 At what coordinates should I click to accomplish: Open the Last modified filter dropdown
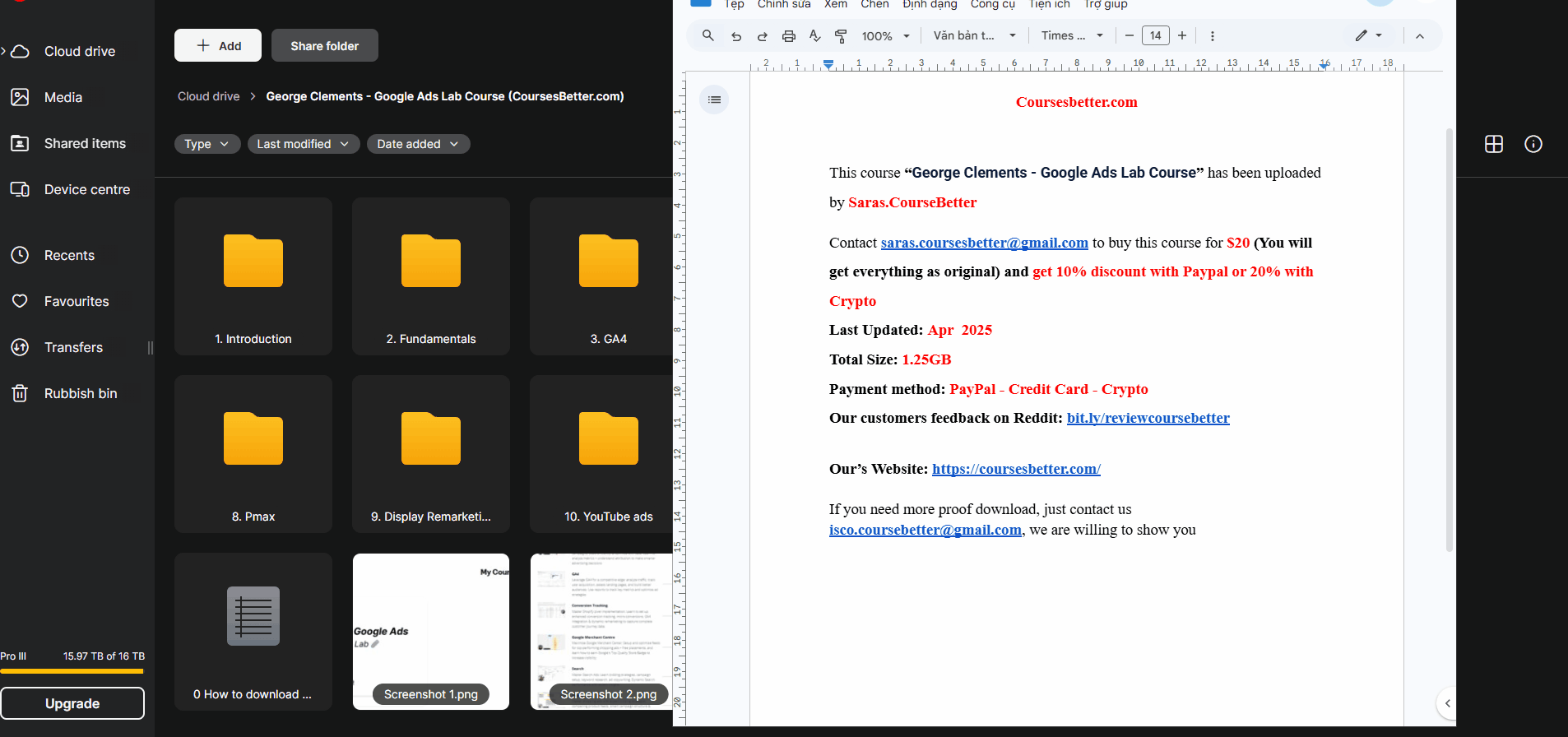click(304, 144)
